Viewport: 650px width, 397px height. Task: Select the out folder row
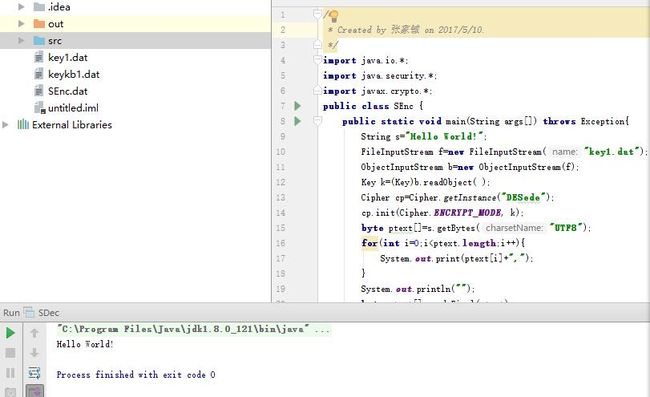[x=135, y=24]
